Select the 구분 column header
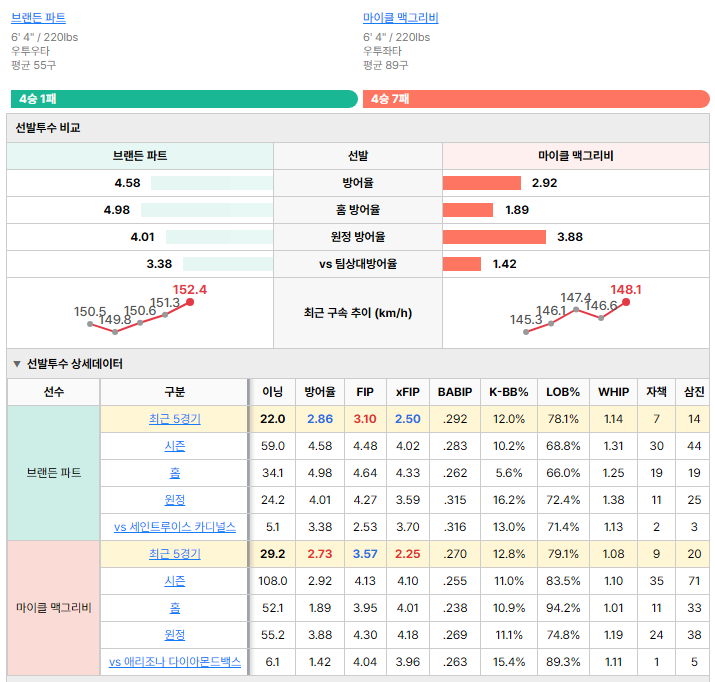The width and height of the screenshot is (715, 682). (x=175, y=392)
